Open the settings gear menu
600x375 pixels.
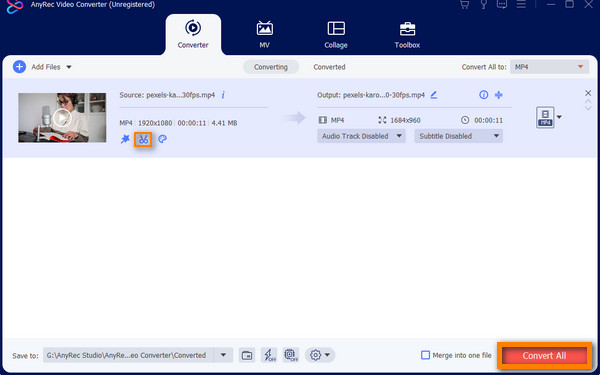(x=320, y=355)
